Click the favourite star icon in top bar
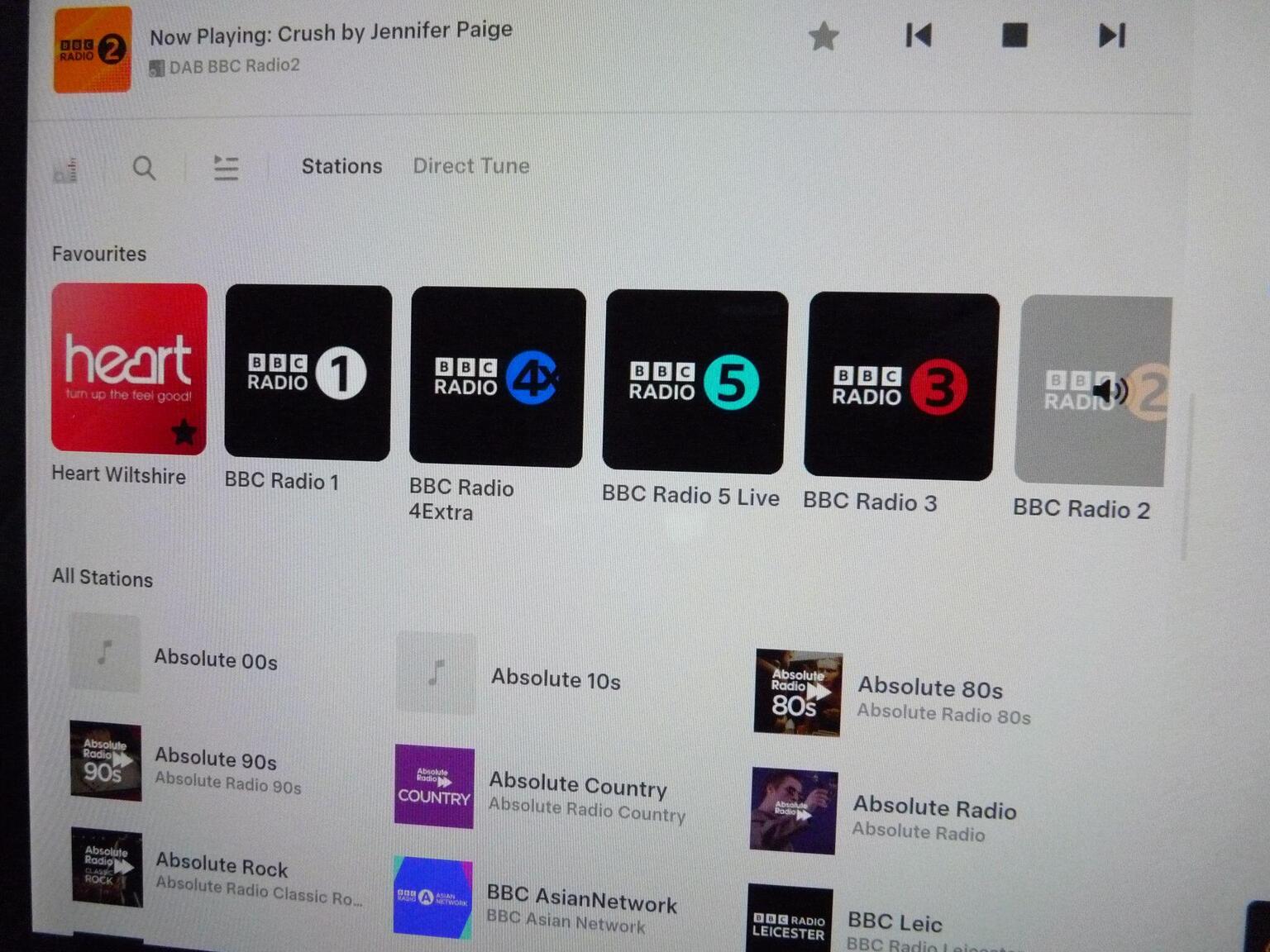 [x=823, y=36]
